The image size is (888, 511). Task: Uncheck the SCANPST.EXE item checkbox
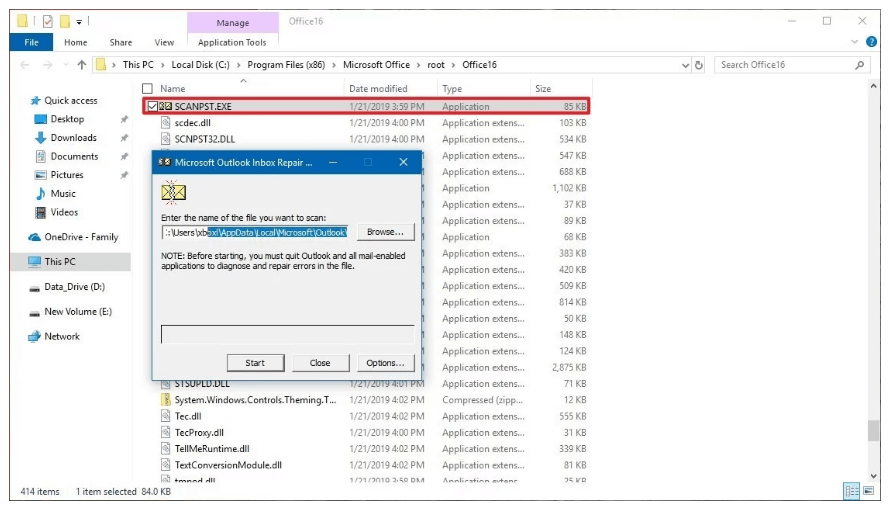(152, 107)
